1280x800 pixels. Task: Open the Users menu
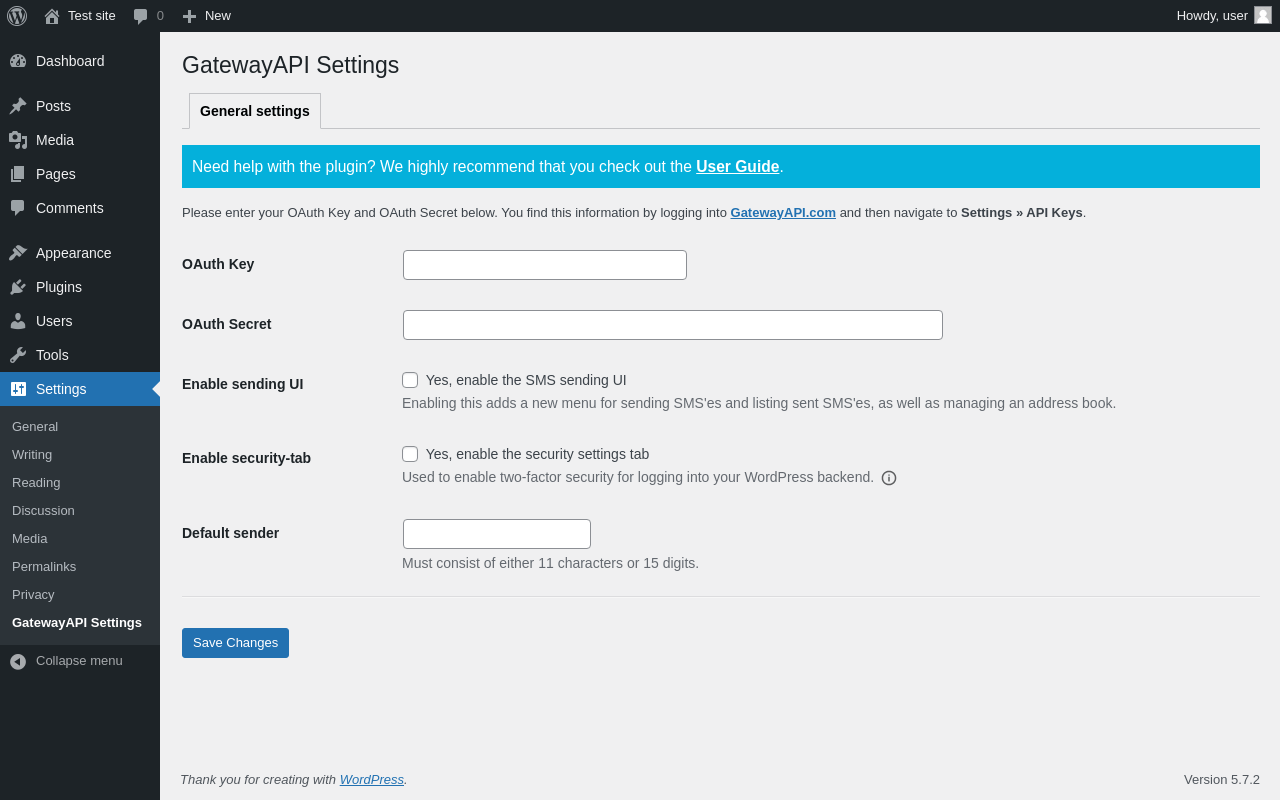coord(80,321)
